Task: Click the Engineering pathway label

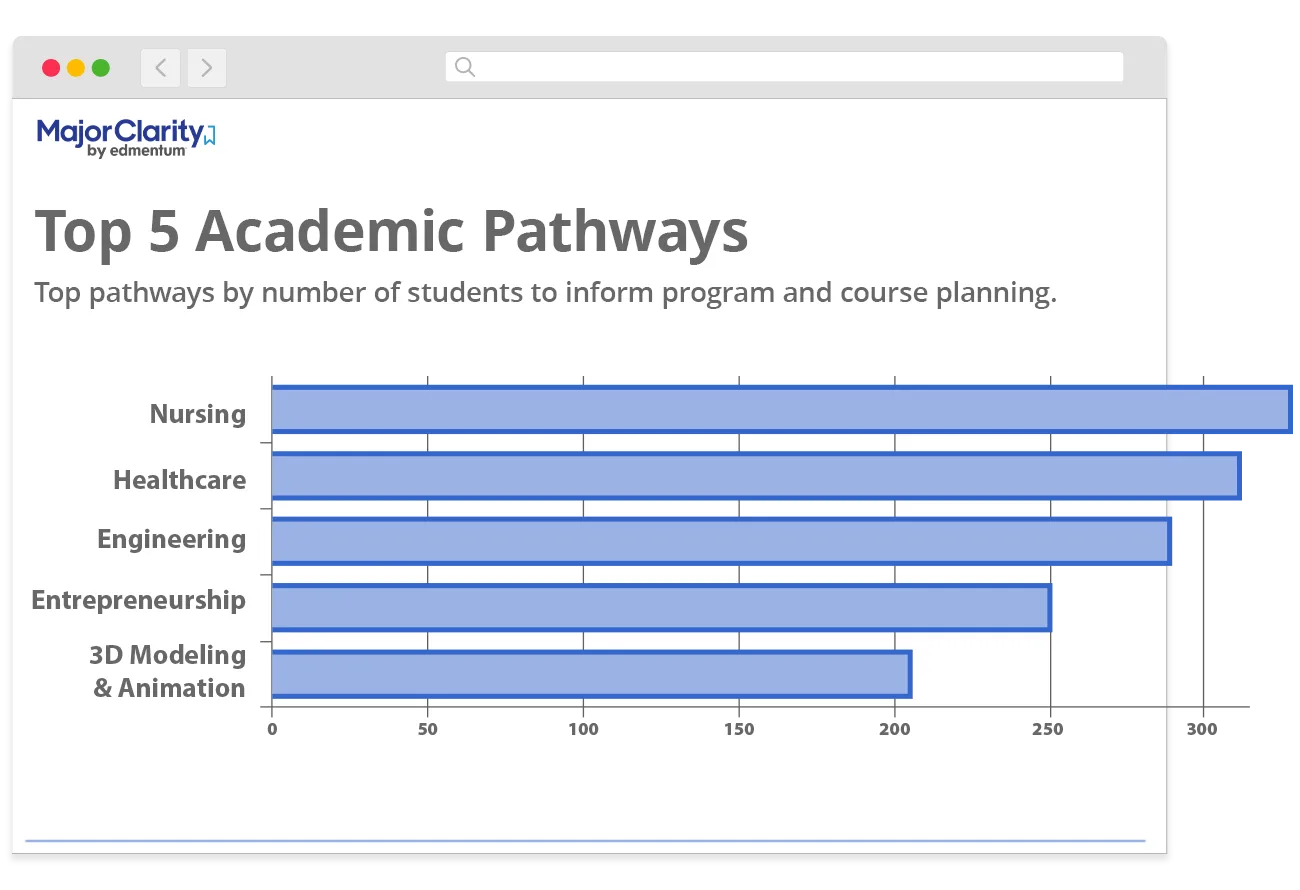Action: tap(172, 540)
